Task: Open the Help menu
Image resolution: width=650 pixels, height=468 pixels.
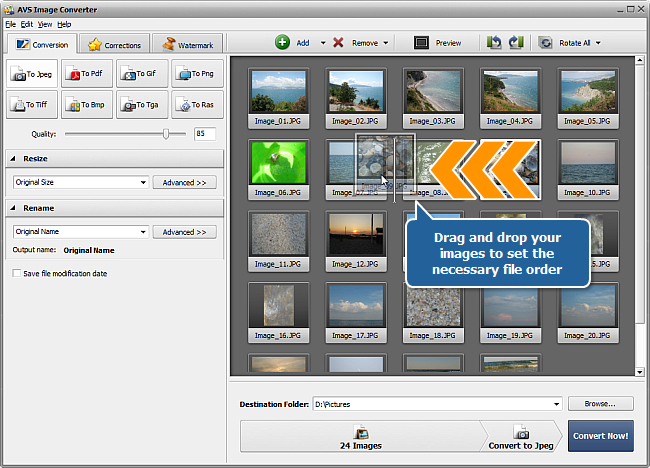Action: [64, 24]
